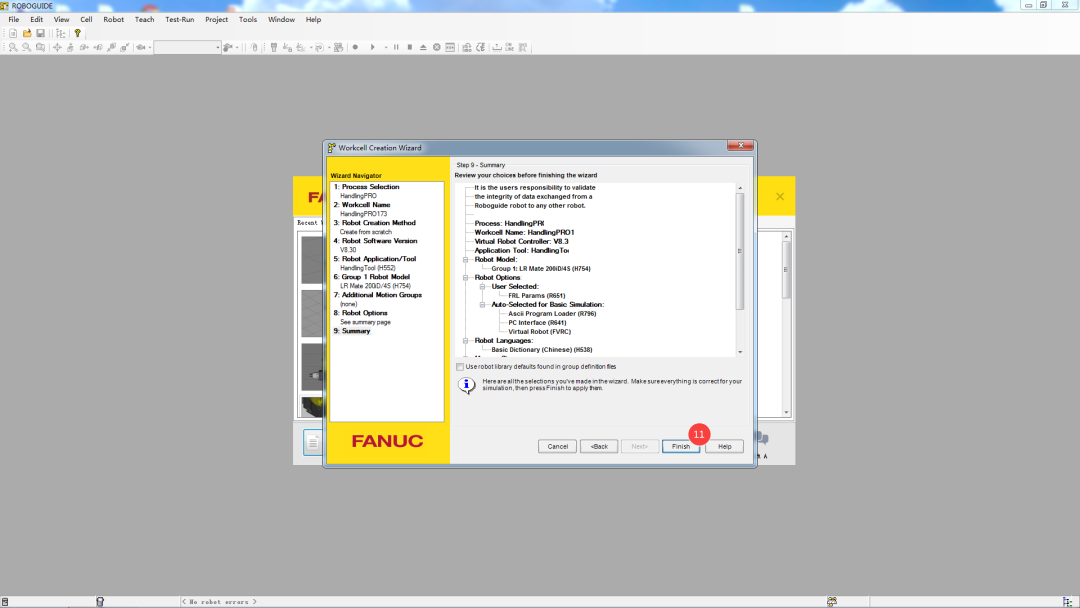Viewport: 1080px width, 608px height.
Task: Click the up arrow of summary scrollbar
Action: pyautogui.click(x=740, y=188)
